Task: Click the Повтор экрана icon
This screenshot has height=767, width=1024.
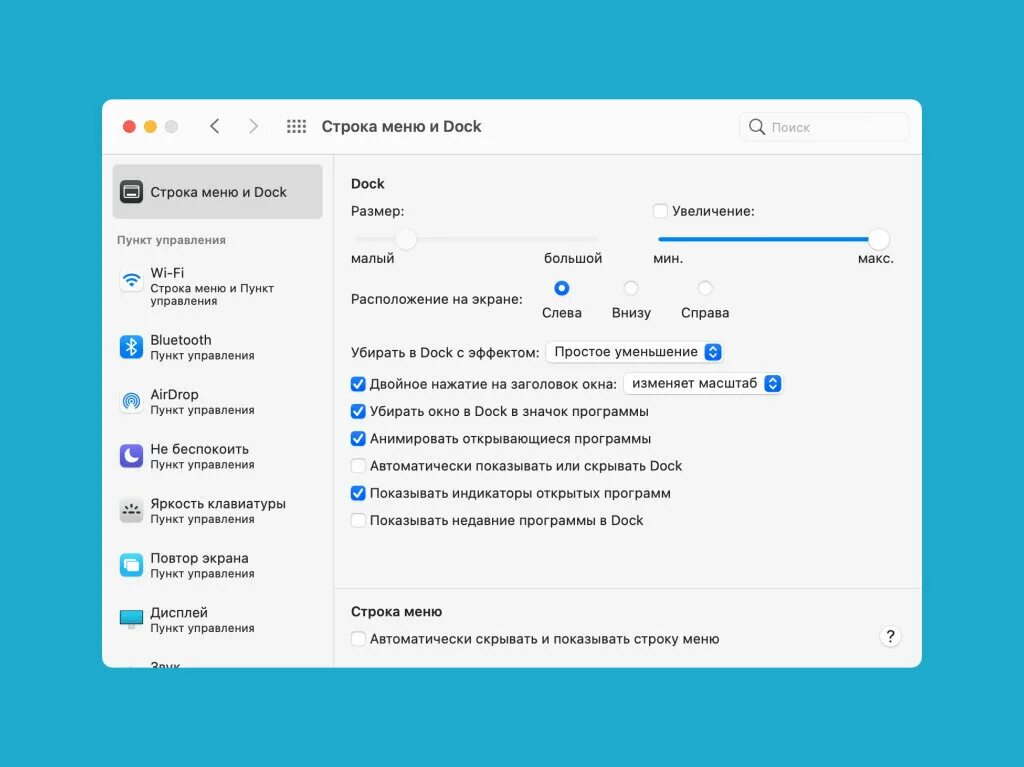Action: (131, 565)
